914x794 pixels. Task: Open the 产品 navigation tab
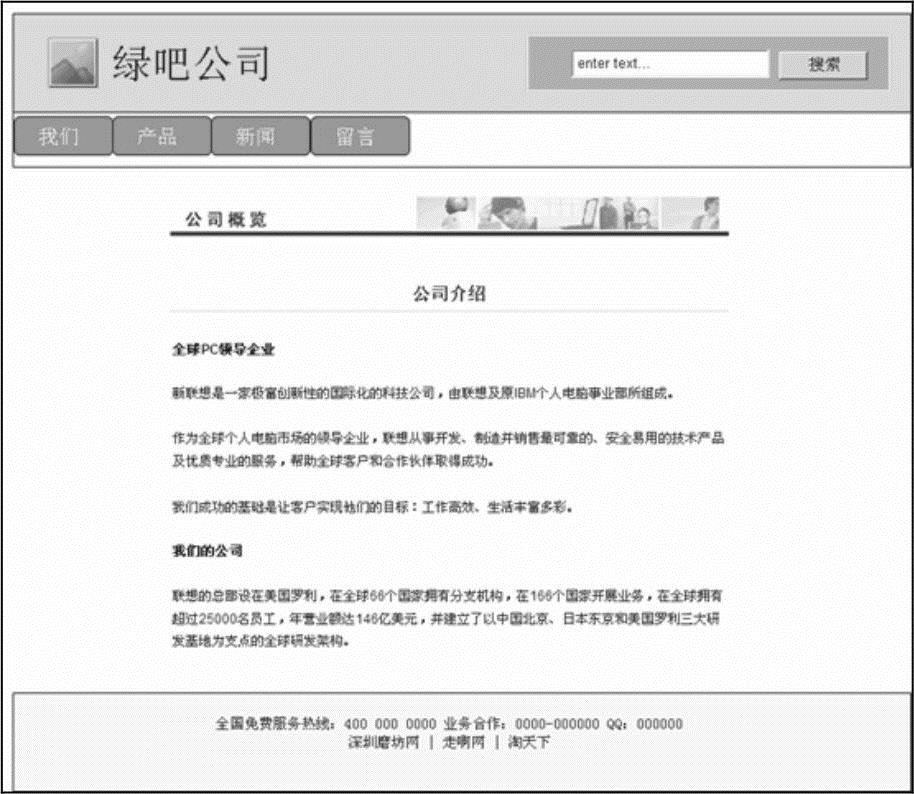162,136
